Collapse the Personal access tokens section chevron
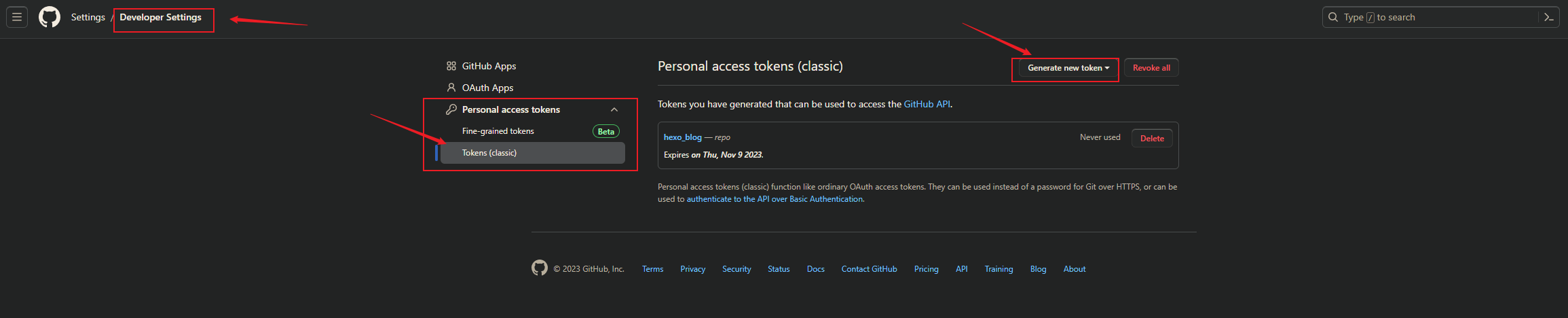This screenshot has height=318, width=1568. tap(614, 109)
